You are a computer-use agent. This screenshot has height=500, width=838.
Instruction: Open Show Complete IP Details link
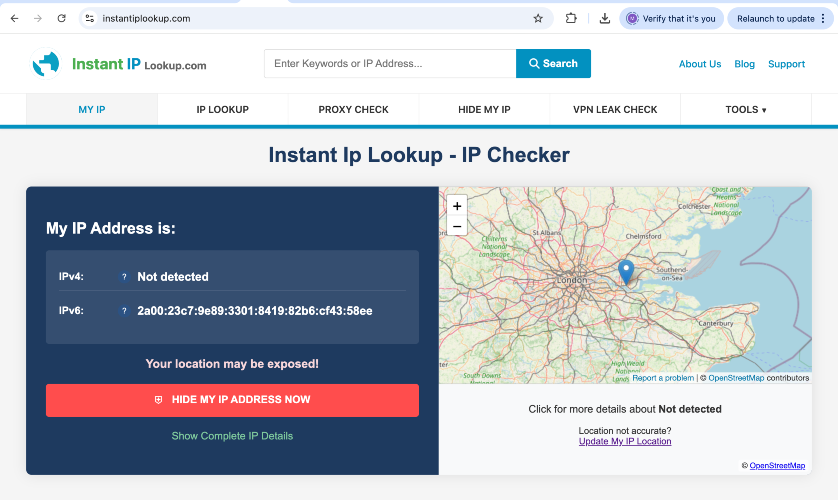click(232, 436)
